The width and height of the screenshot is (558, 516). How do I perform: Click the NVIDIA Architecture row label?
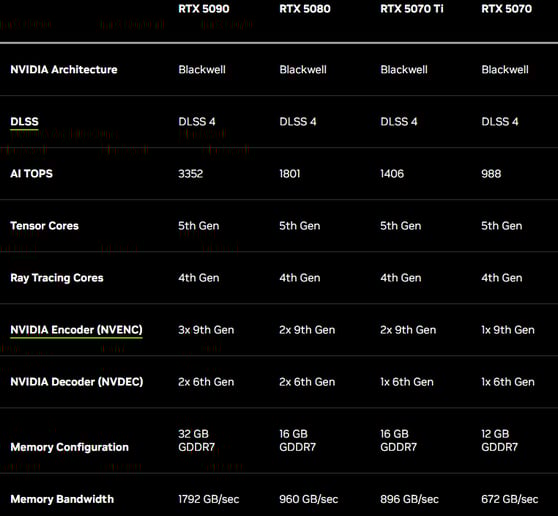point(64,69)
